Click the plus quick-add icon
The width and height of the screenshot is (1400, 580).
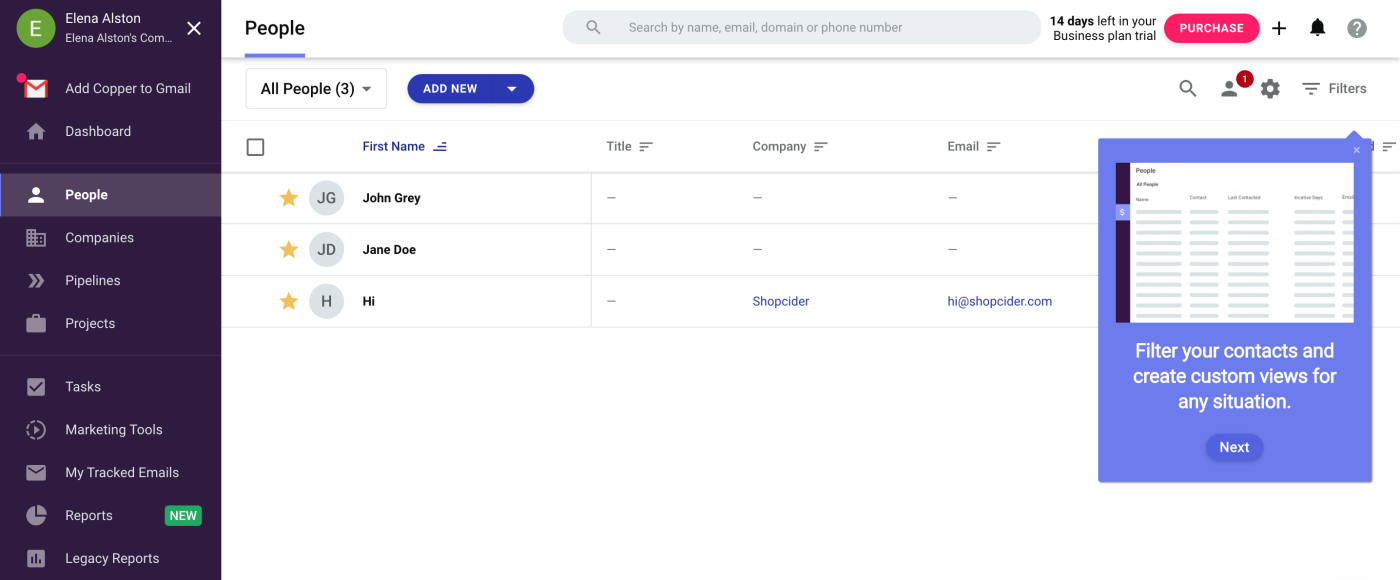pos(1279,28)
